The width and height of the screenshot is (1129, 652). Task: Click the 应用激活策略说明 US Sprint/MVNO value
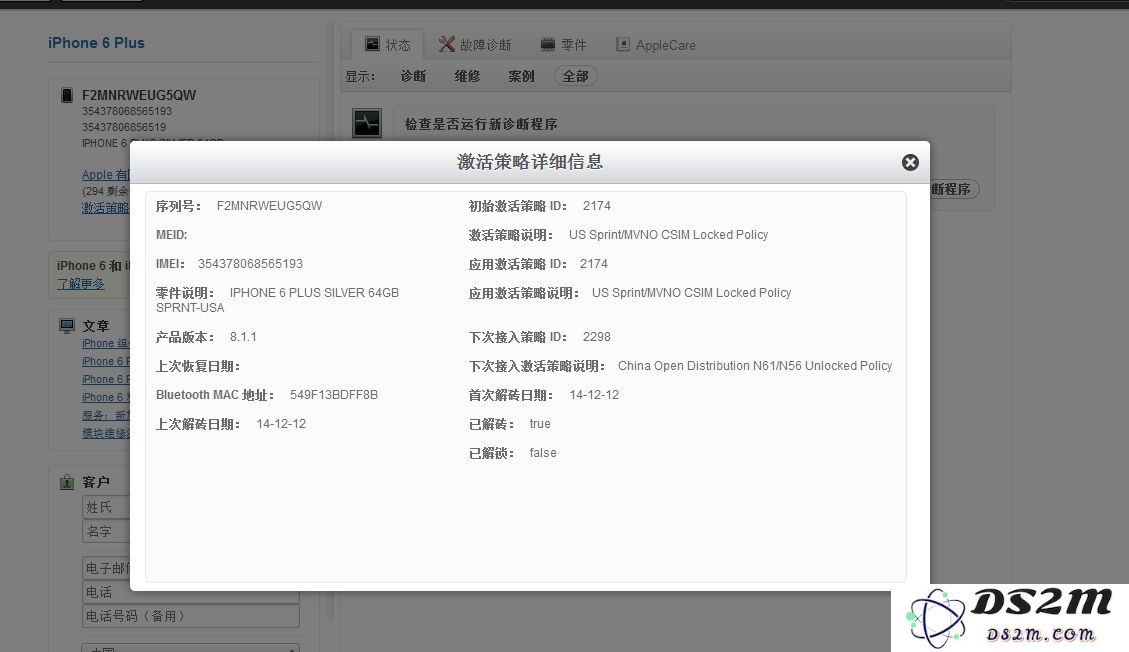click(692, 293)
